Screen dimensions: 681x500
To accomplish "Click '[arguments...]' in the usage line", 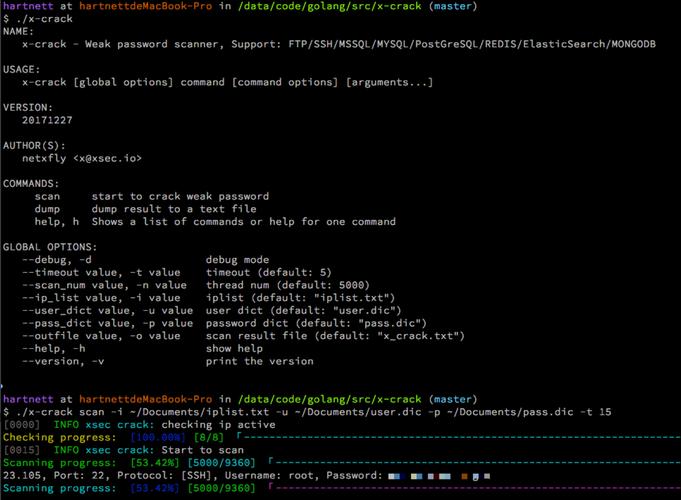I will tap(389, 83).
